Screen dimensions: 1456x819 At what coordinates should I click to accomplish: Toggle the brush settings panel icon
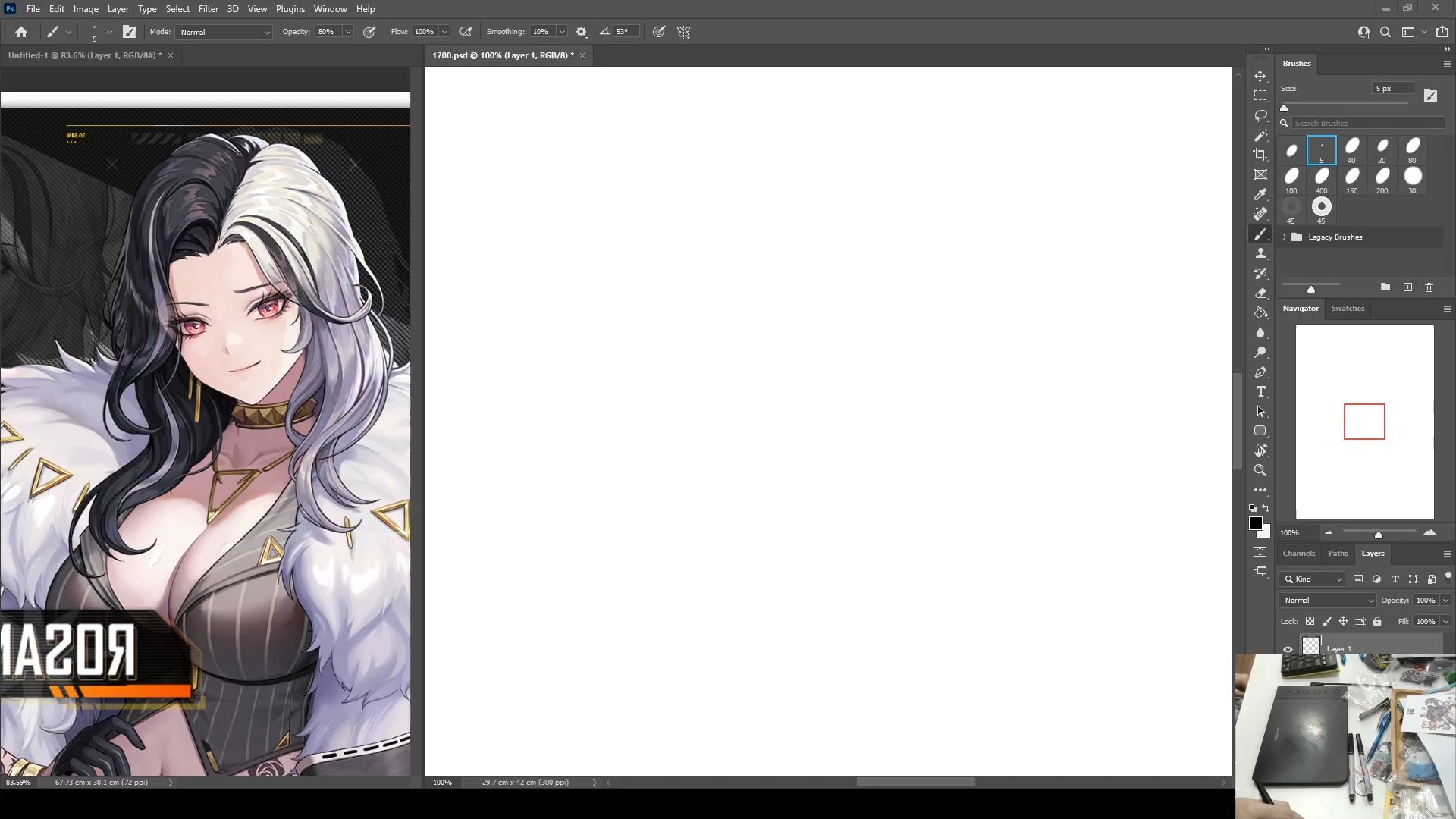tap(129, 32)
